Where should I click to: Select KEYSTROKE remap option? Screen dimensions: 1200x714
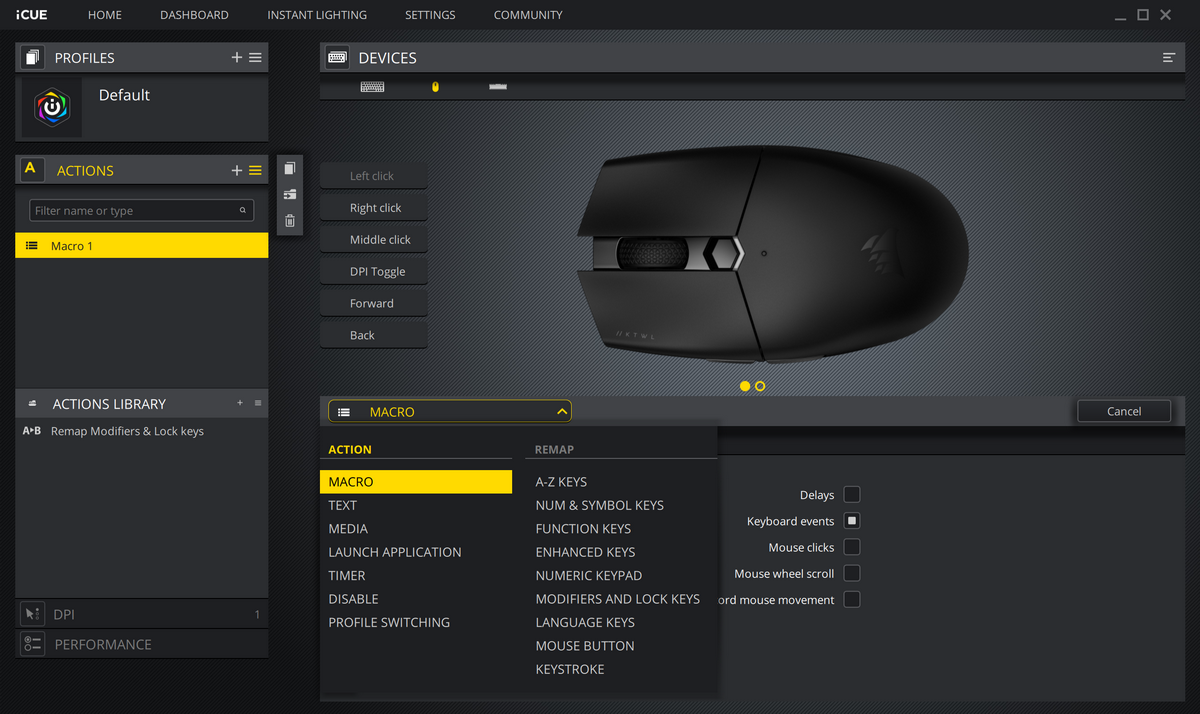pyautogui.click(x=570, y=669)
